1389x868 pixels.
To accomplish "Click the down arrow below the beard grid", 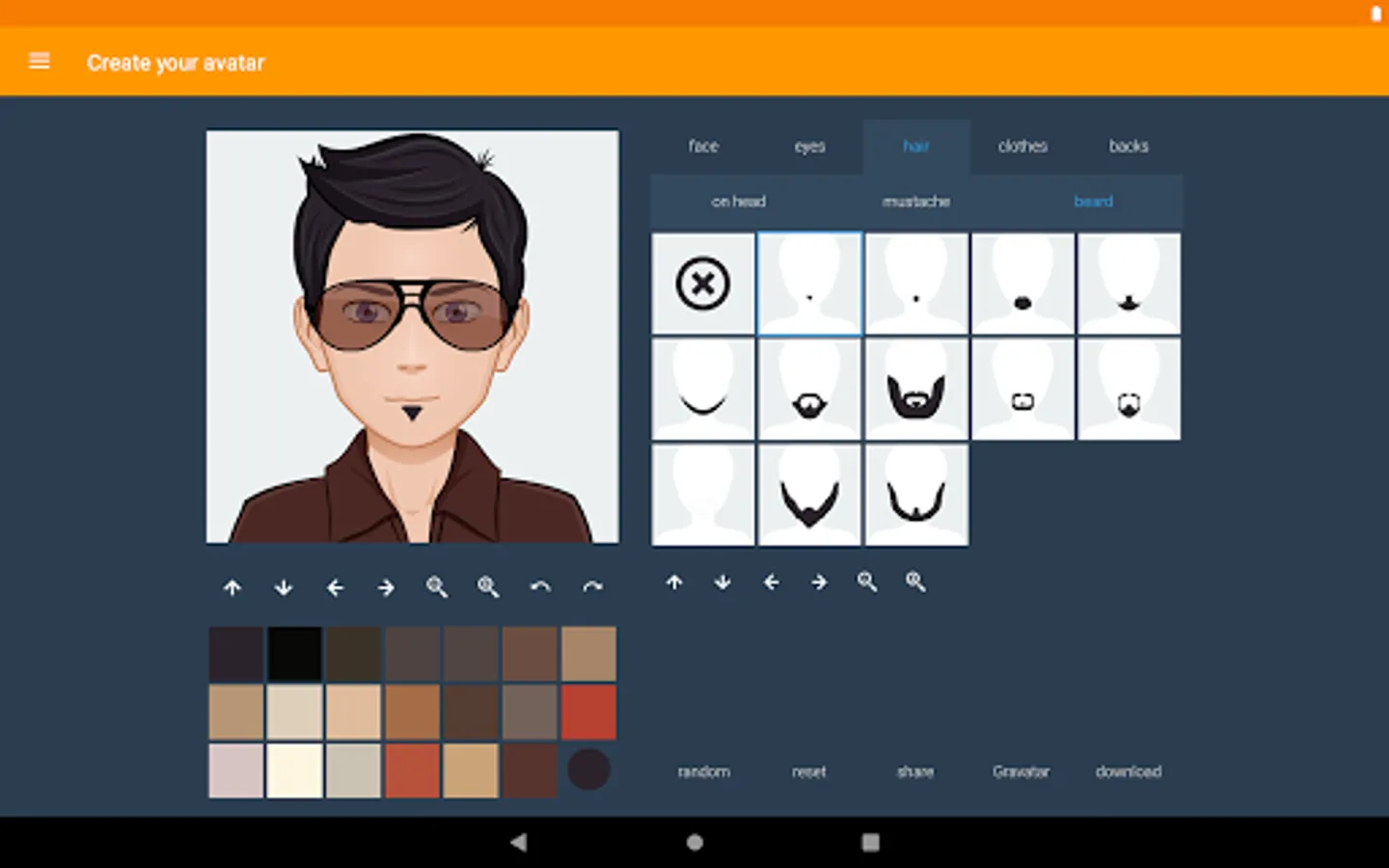I will coord(722,583).
